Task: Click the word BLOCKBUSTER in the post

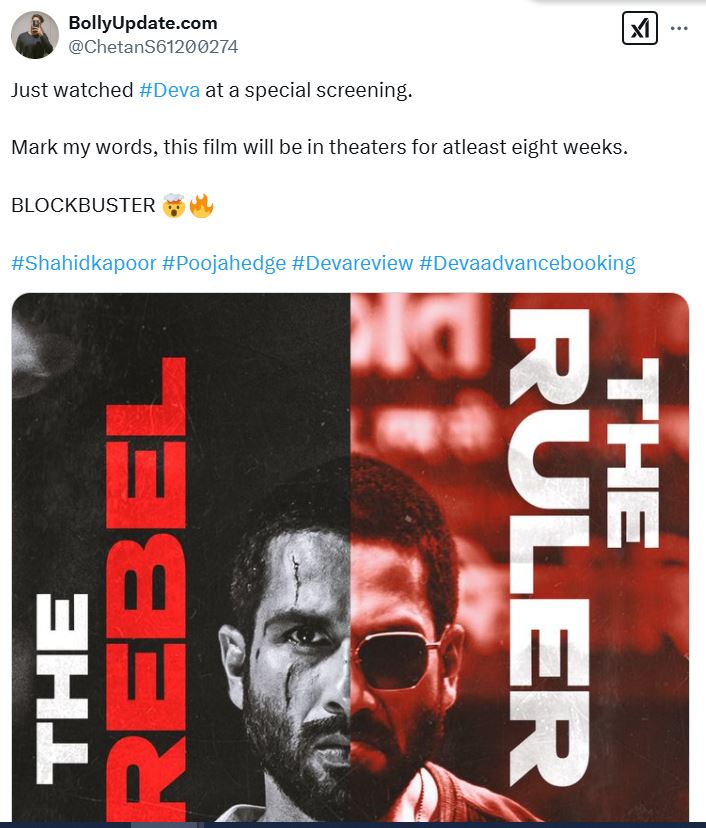Action: pyautogui.click(x=83, y=205)
